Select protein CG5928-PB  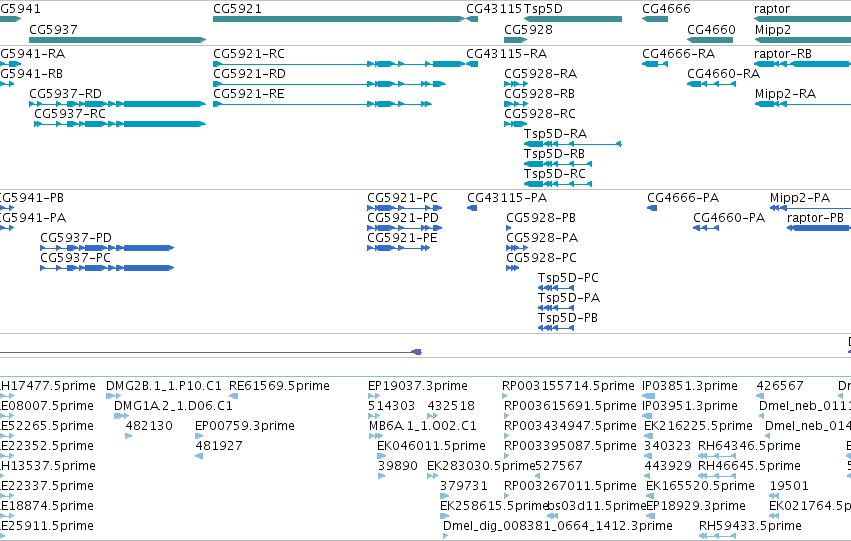click(509, 228)
